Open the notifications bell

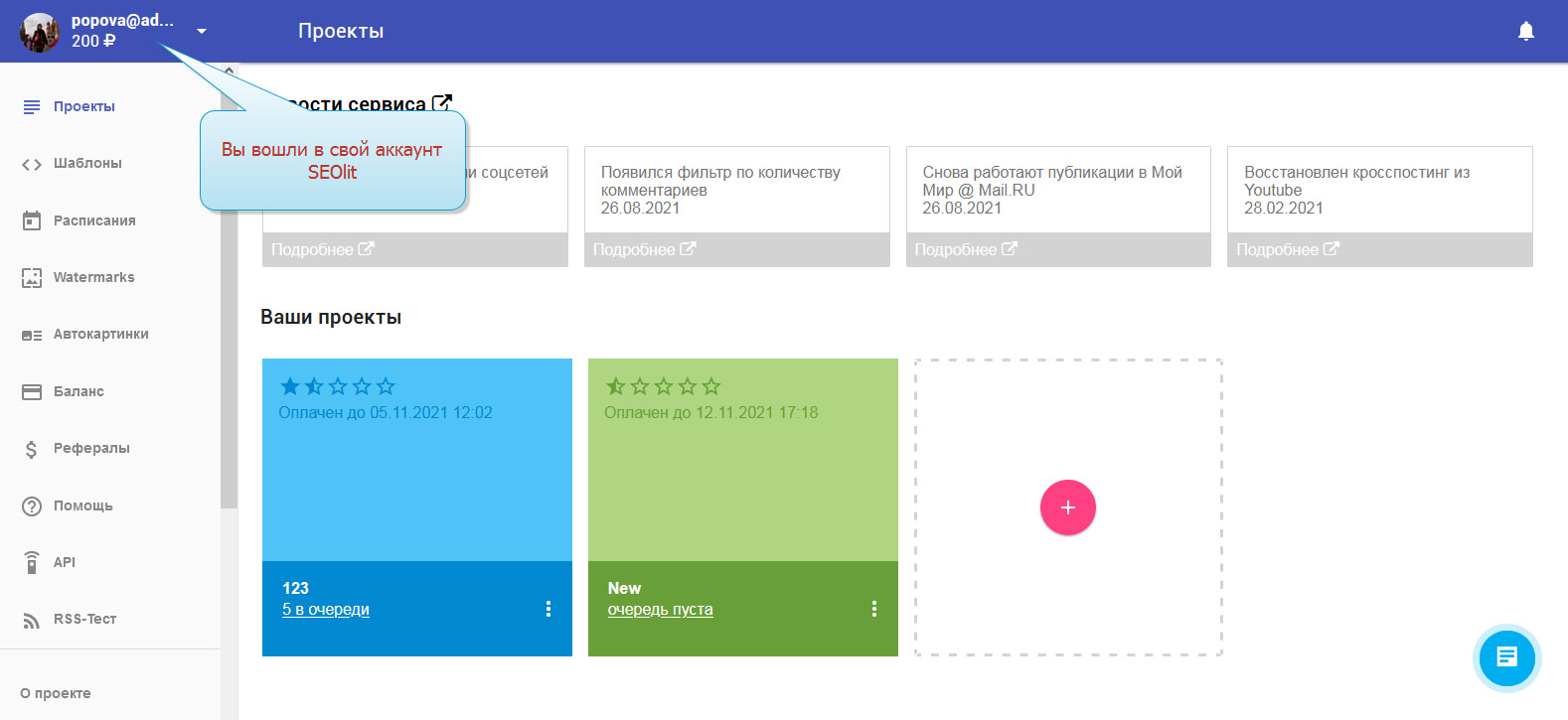pos(1525,31)
